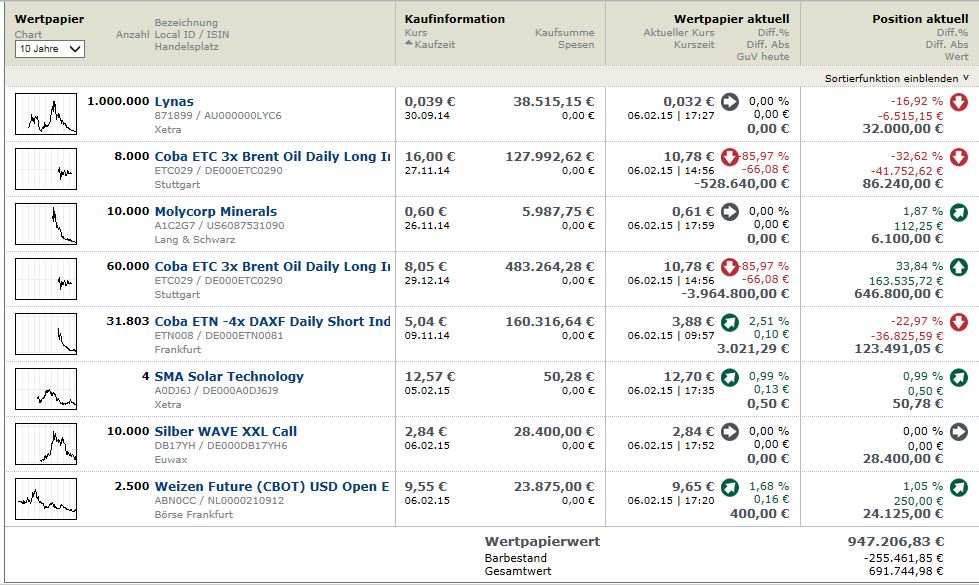The height and width of the screenshot is (585, 979).
Task: Open chart thumbnail of 8.000 Coba ETC row
Action: point(46,169)
